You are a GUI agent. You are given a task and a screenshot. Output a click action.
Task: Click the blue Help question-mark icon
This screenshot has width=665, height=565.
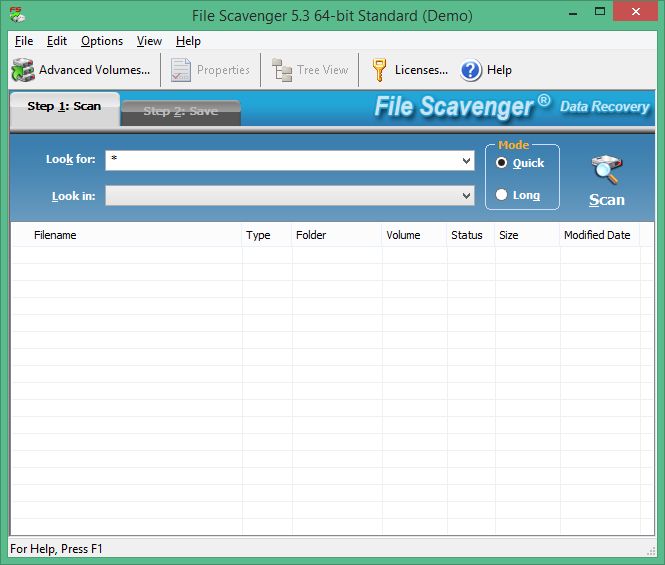pos(471,70)
